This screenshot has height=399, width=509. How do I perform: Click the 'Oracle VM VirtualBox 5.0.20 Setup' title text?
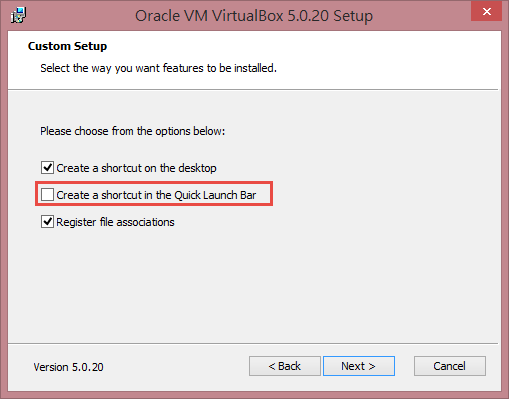pyautogui.click(x=254, y=16)
